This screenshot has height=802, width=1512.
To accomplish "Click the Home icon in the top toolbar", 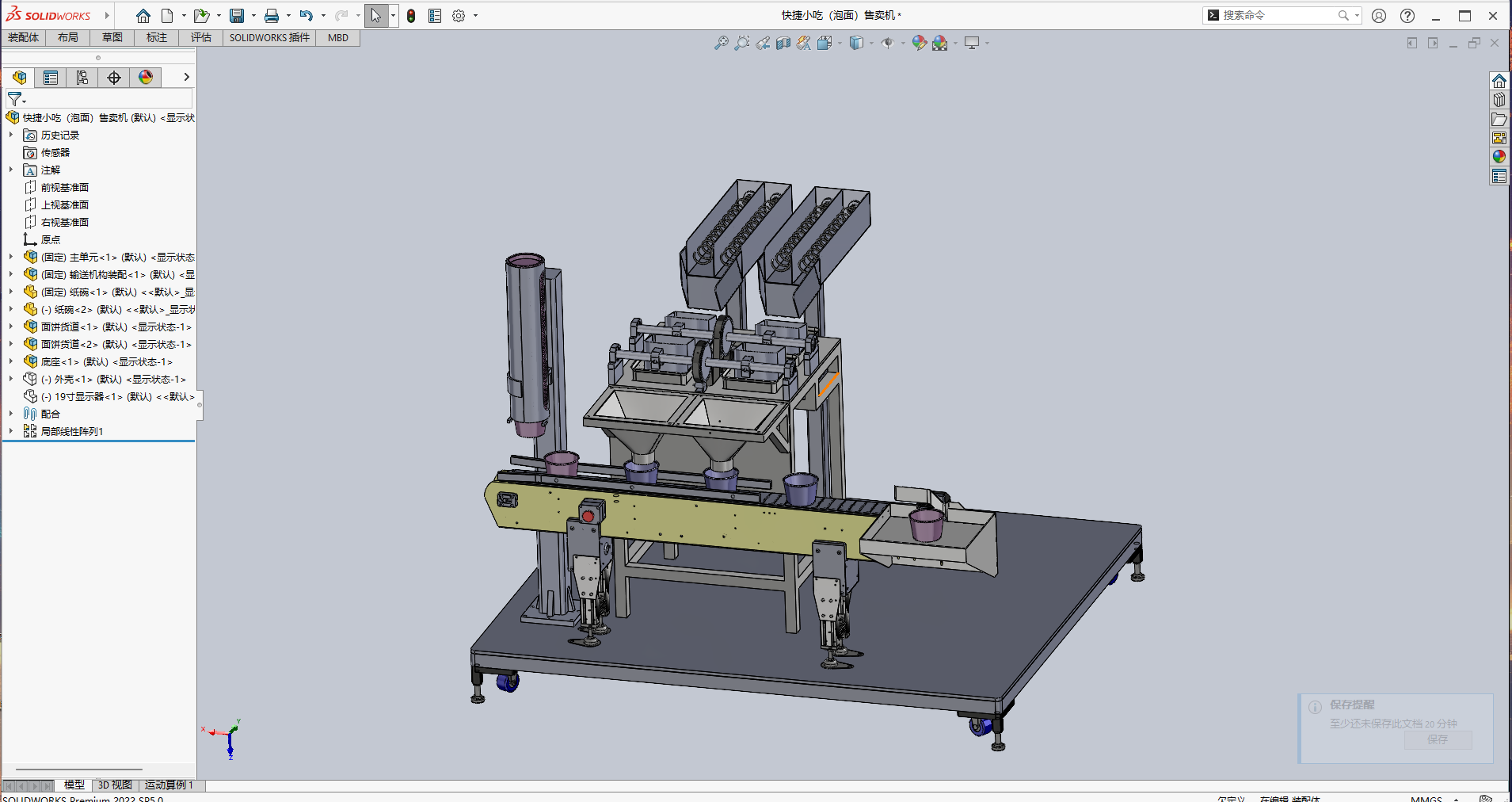I will pyautogui.click(x=143, y=16).
